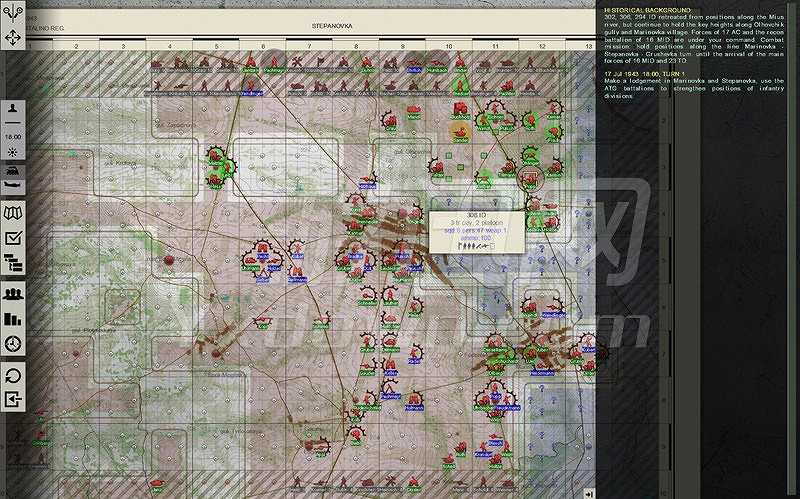Click grid column header 4
Screen dimensions: 800x499
click(170, 46)
